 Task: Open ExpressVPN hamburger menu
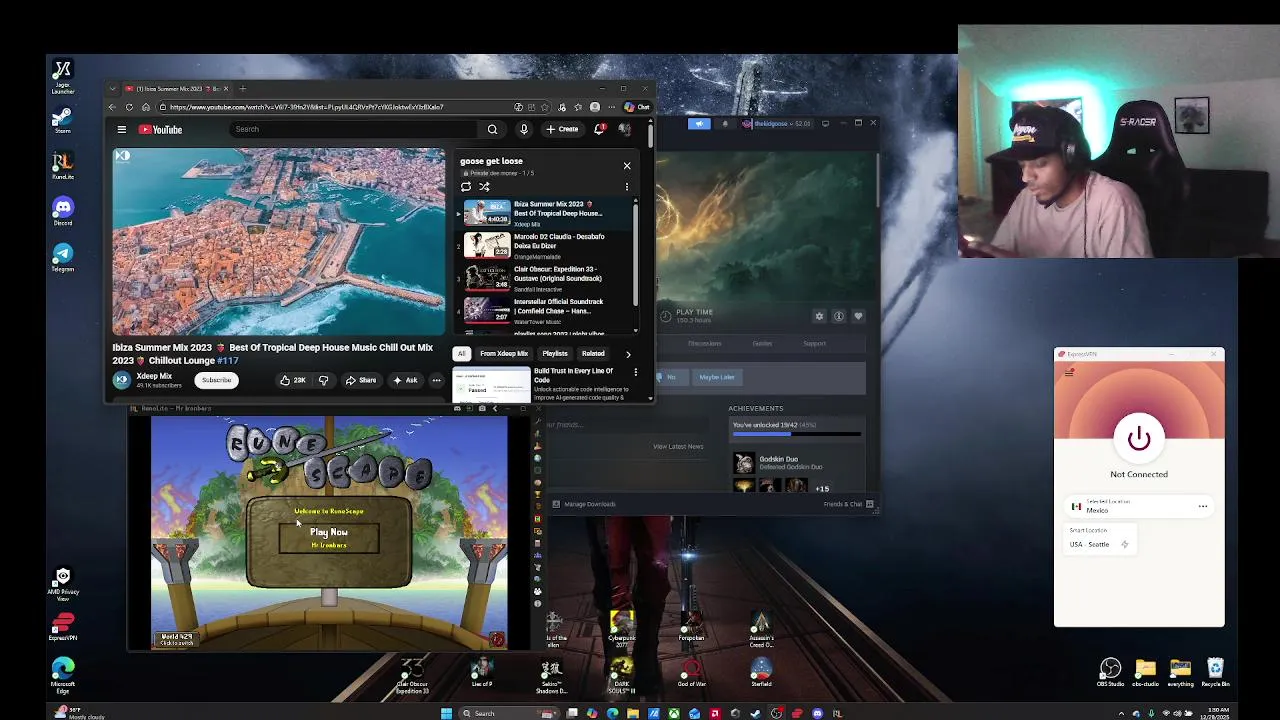(1069, 372)
